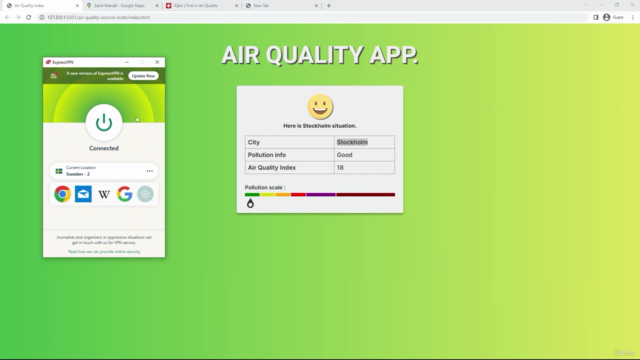This screenshot has height=360, width=640.
Task: Close the IQAir tab
Action: point(236,6)
